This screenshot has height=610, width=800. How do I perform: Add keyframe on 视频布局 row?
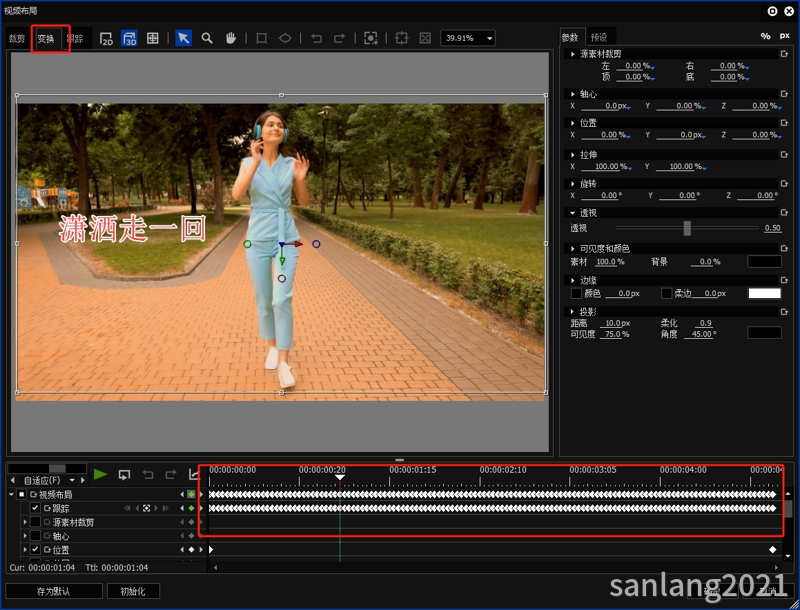click(191, 494)
